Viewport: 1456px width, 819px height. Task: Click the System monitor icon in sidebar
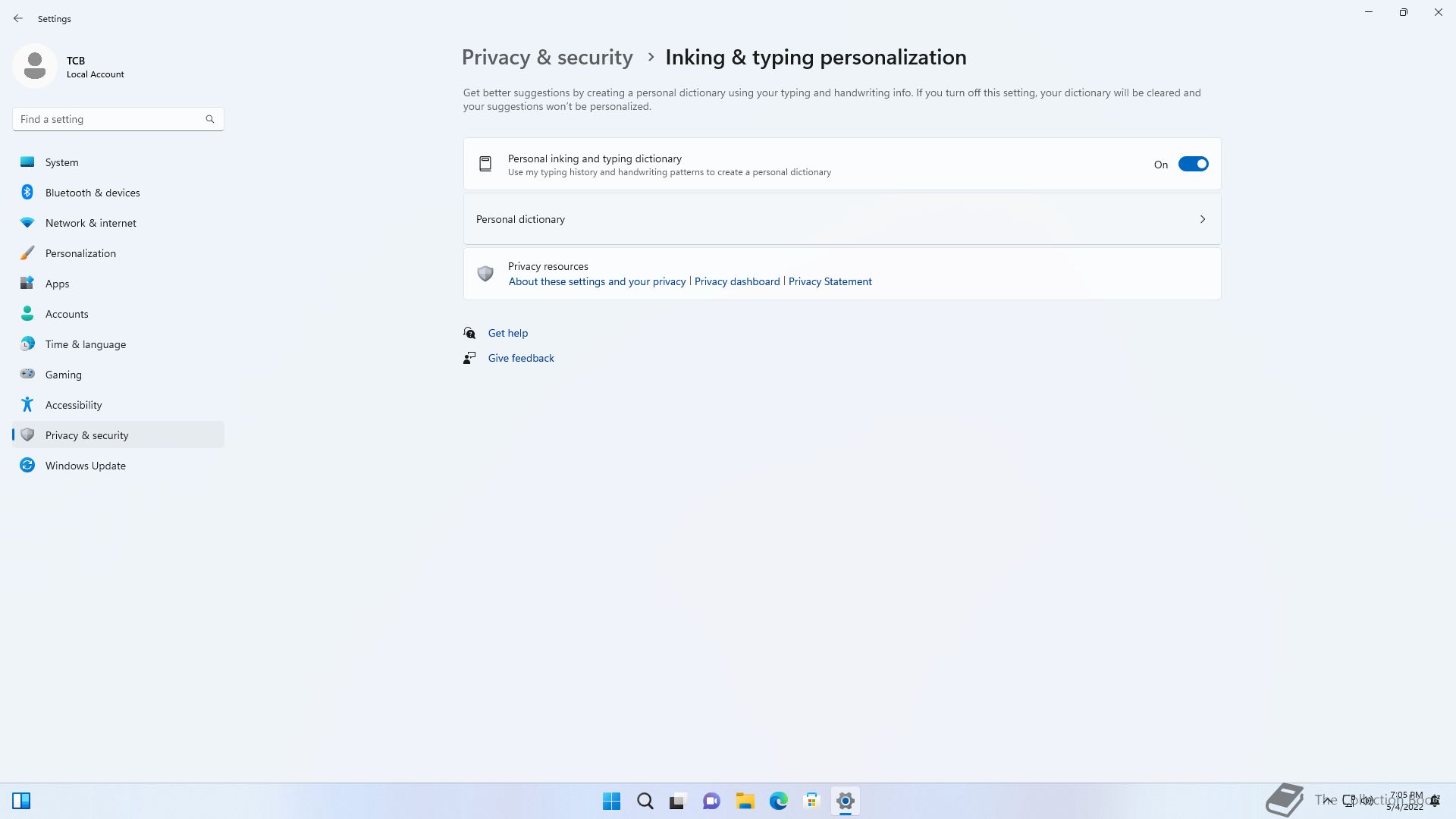[x=27, y=162]
